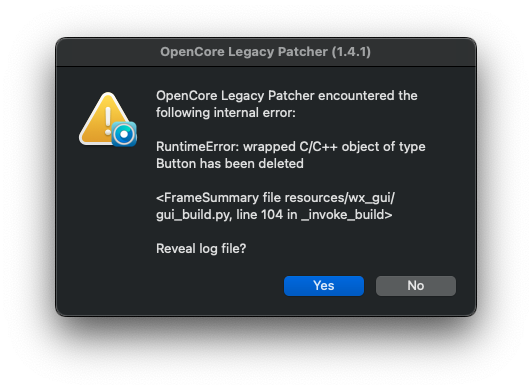Click the OpenCore Legacy Patcher title bar
The width and height of the screenshot is (532, 390).
coord(266,52)
